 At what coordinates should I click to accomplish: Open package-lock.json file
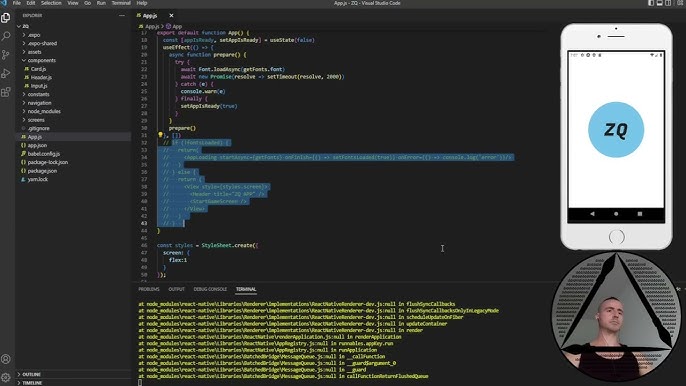point(47,162)
